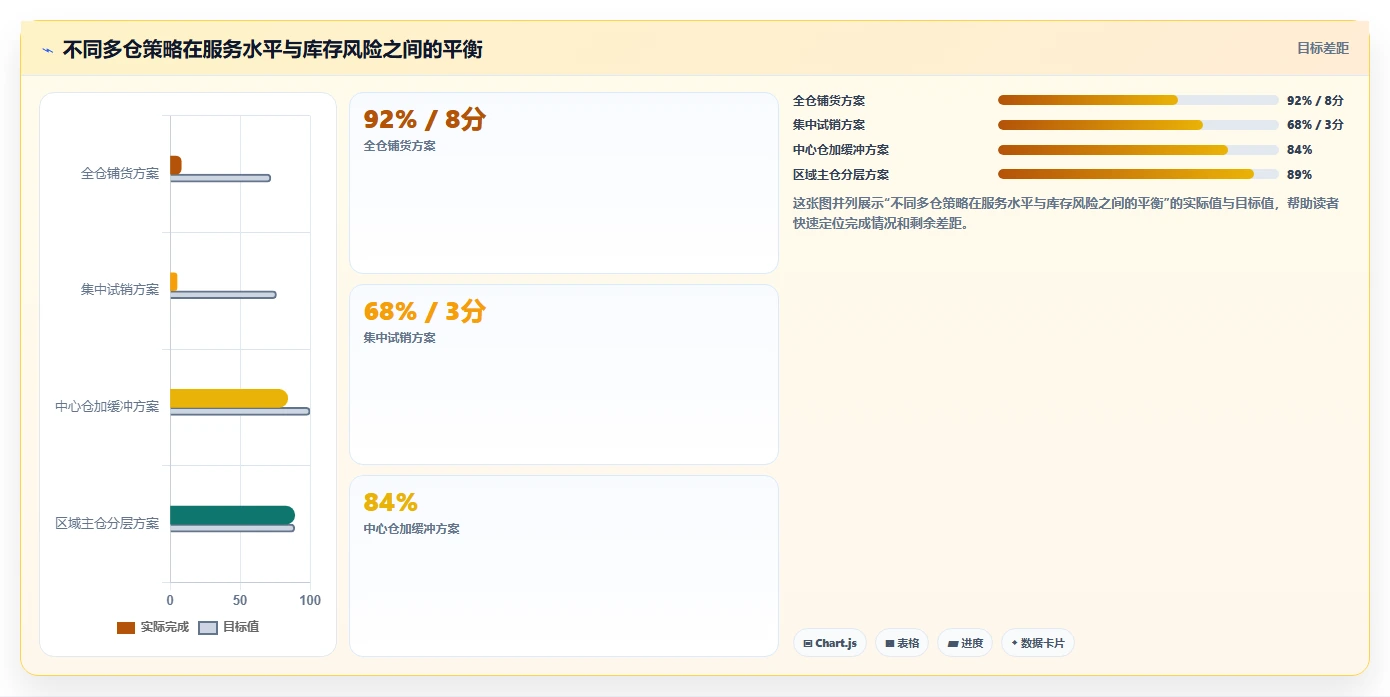1390x697 pixels.
Task: Click the 84% value in progress list
Action: [1299, 150]
